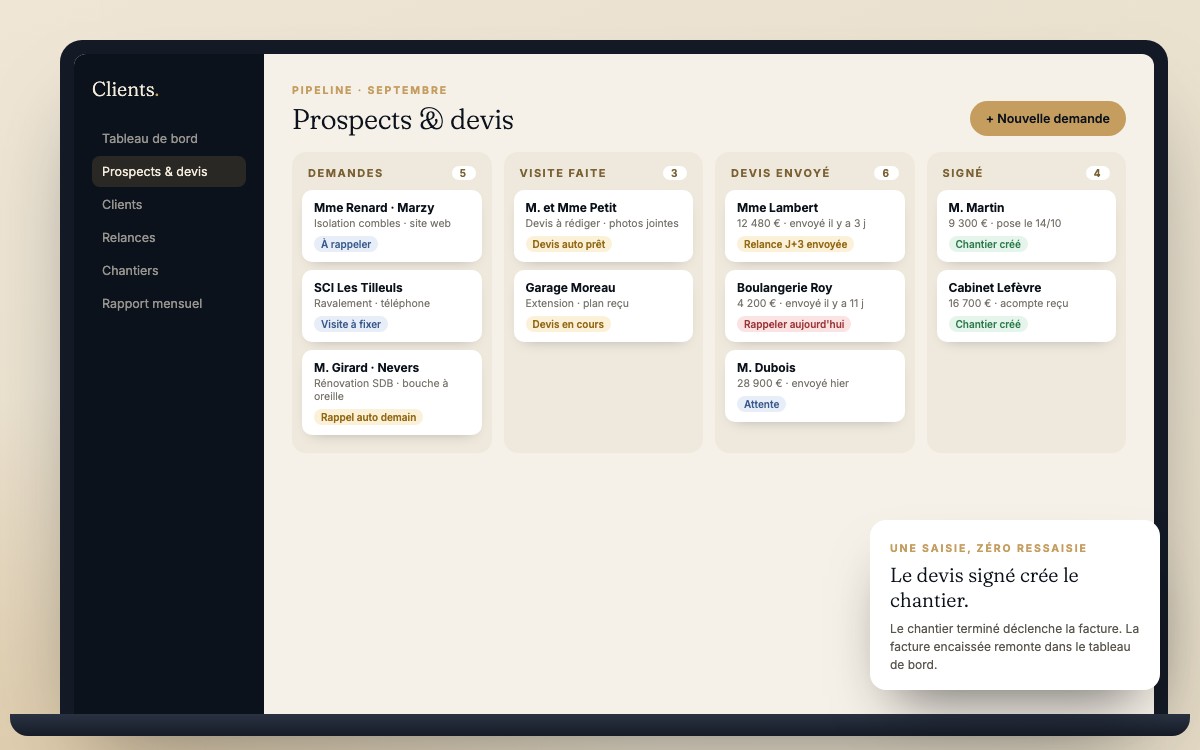Click text '12 480 € · envoyé il y a 3 j'
The height and width of the screenshot is (750, 1200).
[801, 224]
